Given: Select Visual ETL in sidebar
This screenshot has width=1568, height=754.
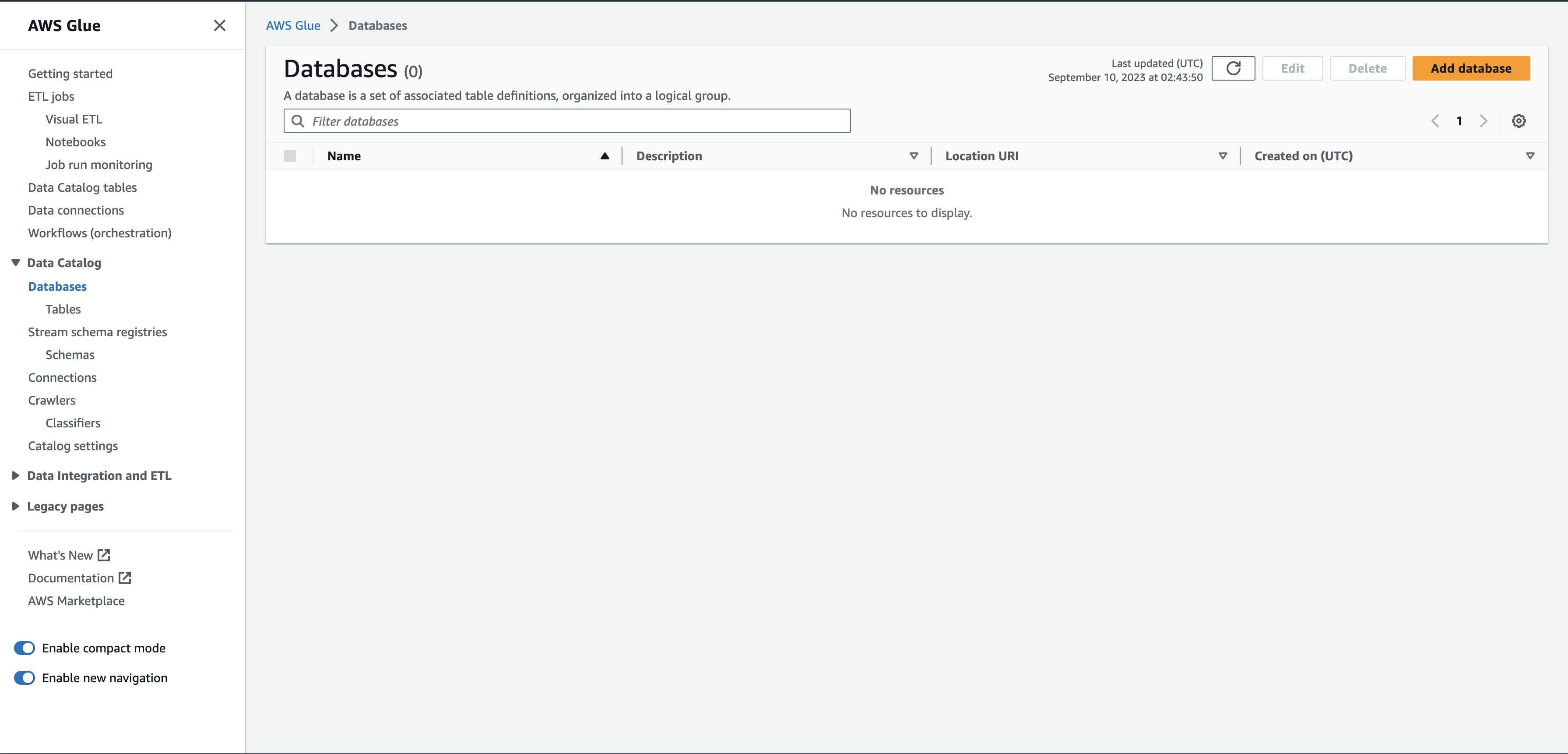Looking at the screenshot, I should pyautogui.click(x=74, y=120).
